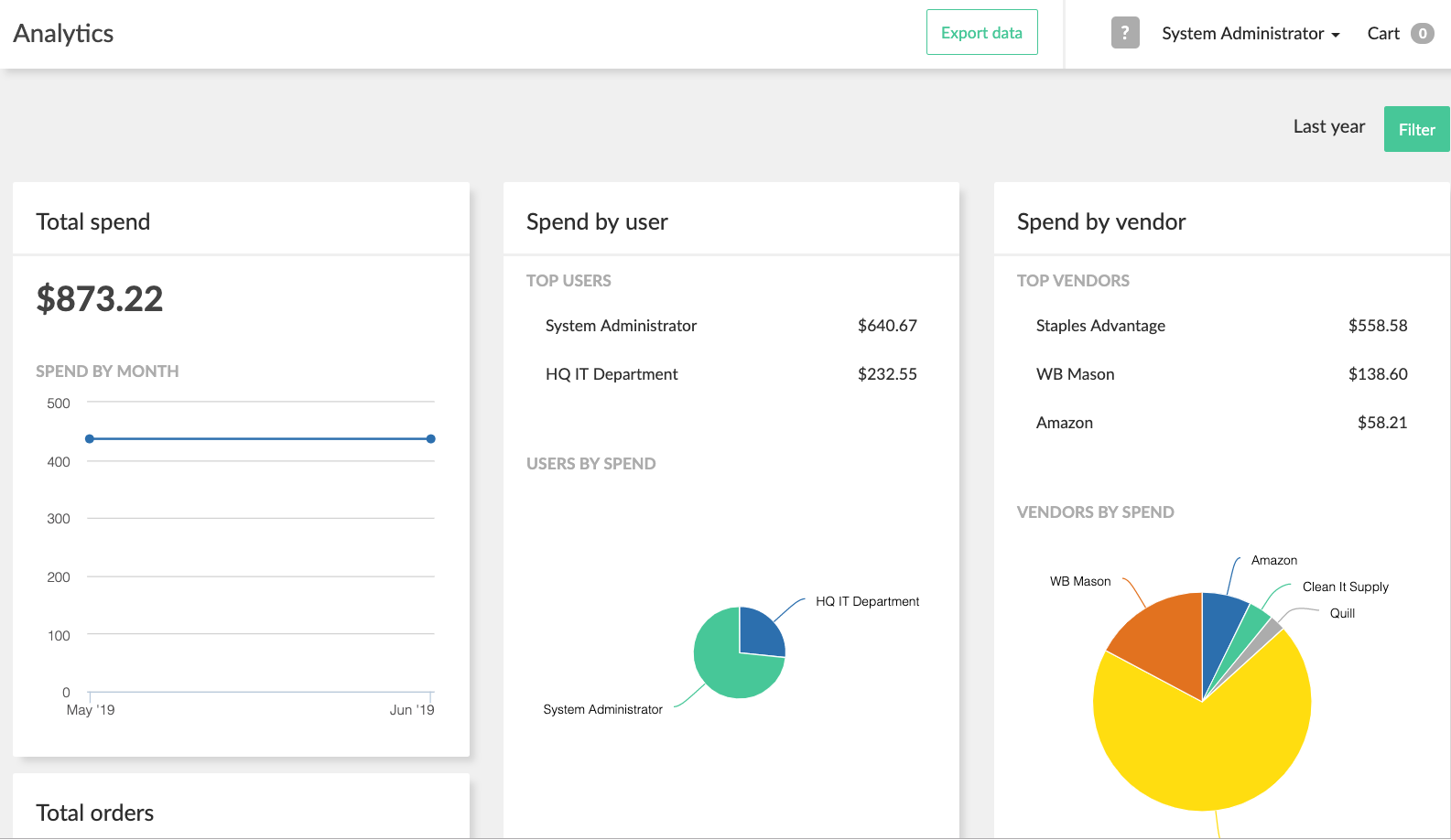Screen dimensions: 1451x840
Task: Click the Amazon label on vendors pie
Action: [1274, 560]
